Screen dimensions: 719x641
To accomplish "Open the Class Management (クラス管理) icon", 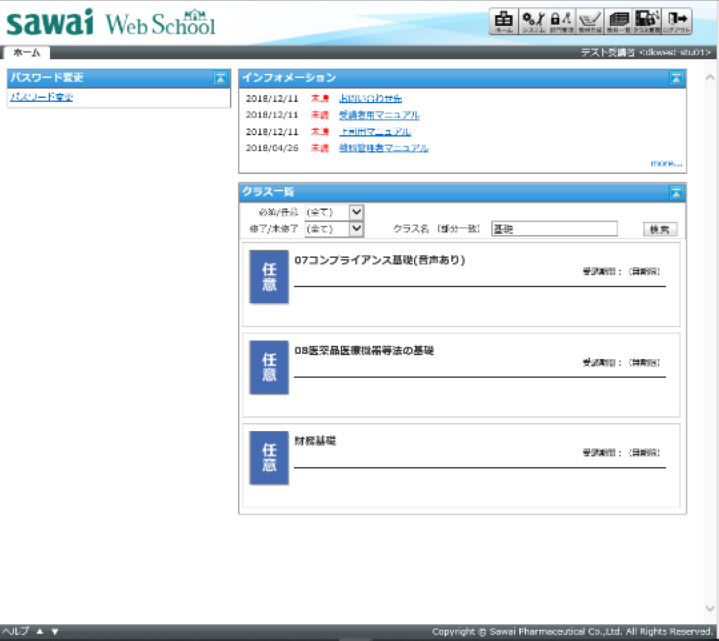I will pyautogui.click(x=648, y=21).
